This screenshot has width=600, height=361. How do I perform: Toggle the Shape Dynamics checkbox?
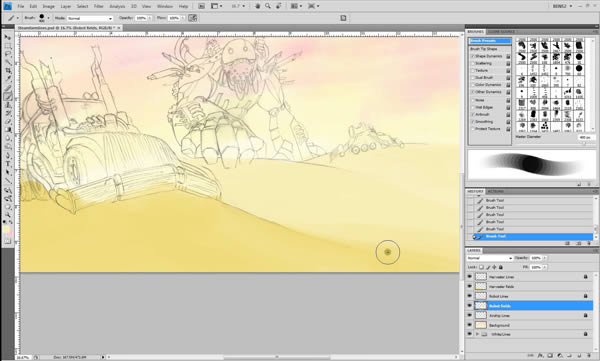tap(473, 56)
